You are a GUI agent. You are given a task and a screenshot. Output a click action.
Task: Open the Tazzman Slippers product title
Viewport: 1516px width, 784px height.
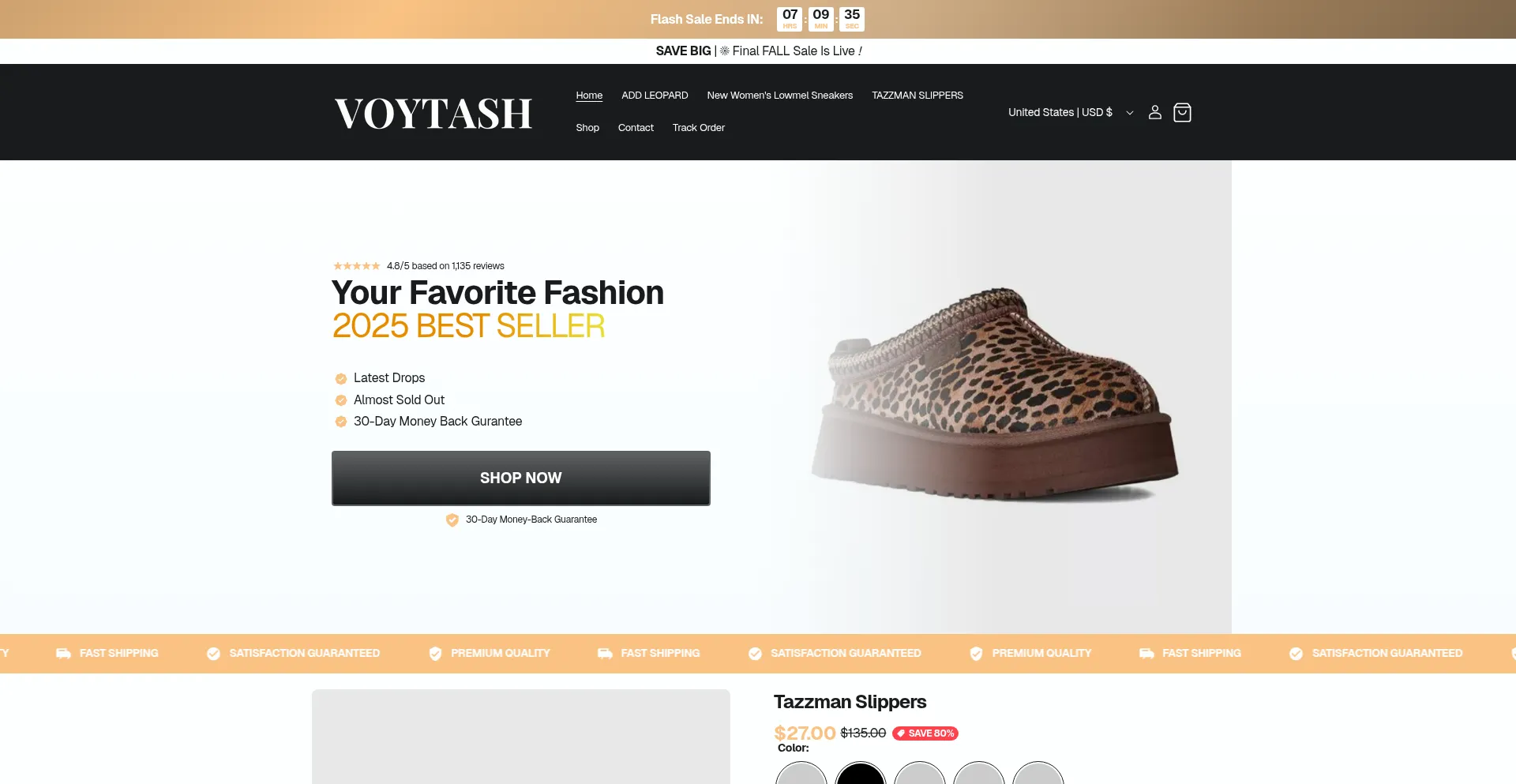coord(850,702)
